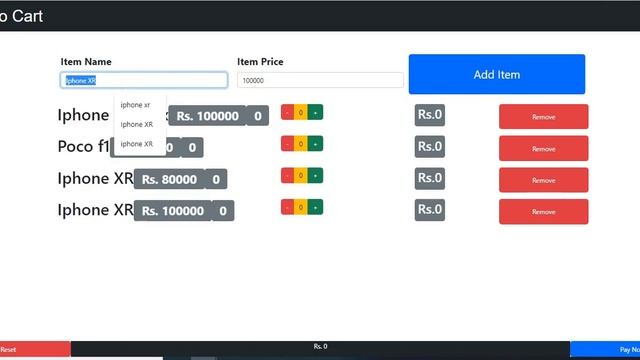Click yellow quantity counter in Poco f1 row

click(301, 144)
